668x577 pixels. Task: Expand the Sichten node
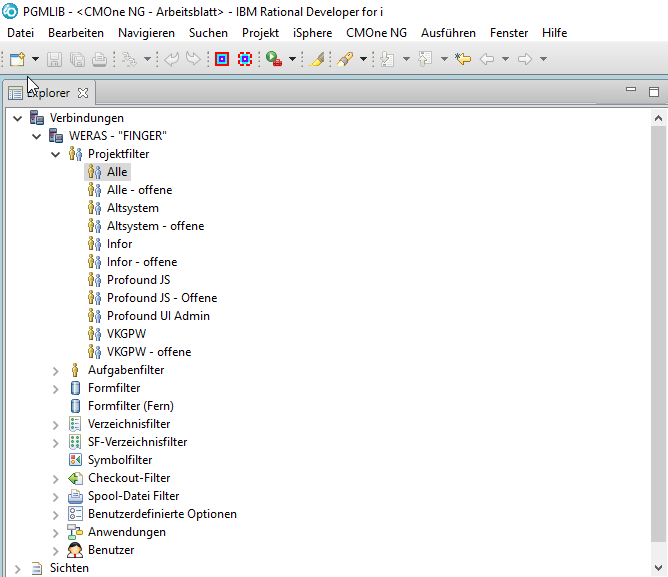(x=17, y=569)
